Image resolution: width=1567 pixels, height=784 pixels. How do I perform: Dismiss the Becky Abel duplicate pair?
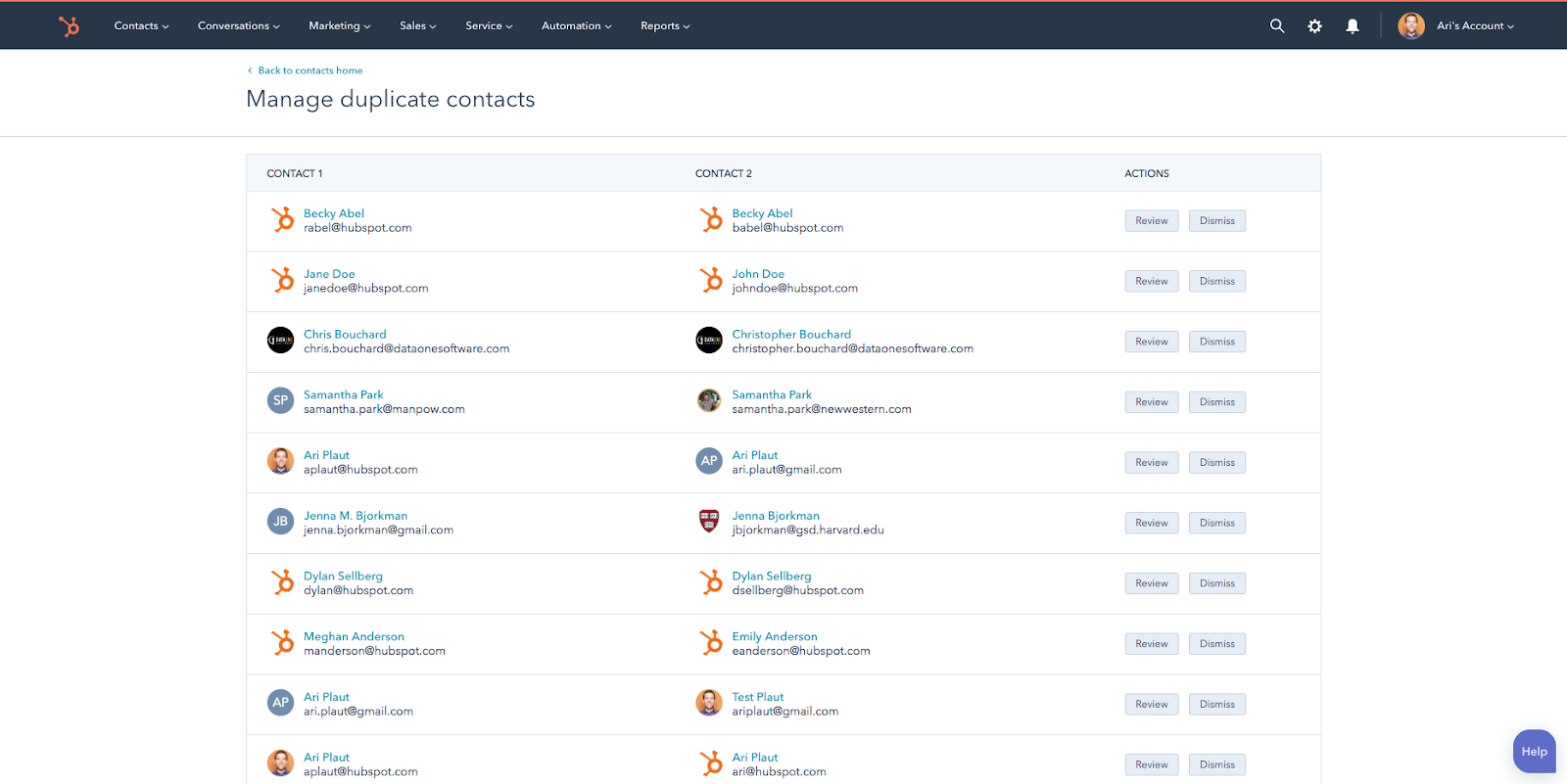click(1217, 221)
